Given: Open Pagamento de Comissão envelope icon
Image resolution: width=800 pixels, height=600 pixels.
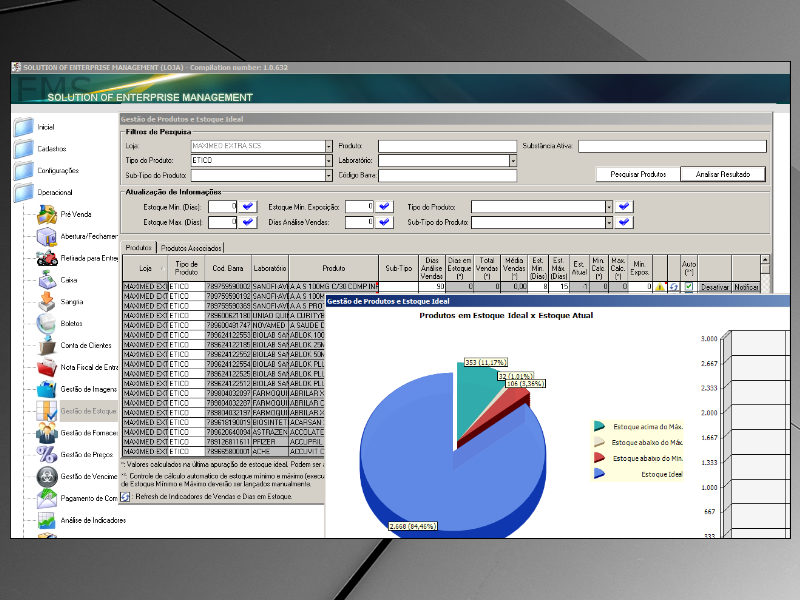Looking at the screenshot, I should coord(47,498).
